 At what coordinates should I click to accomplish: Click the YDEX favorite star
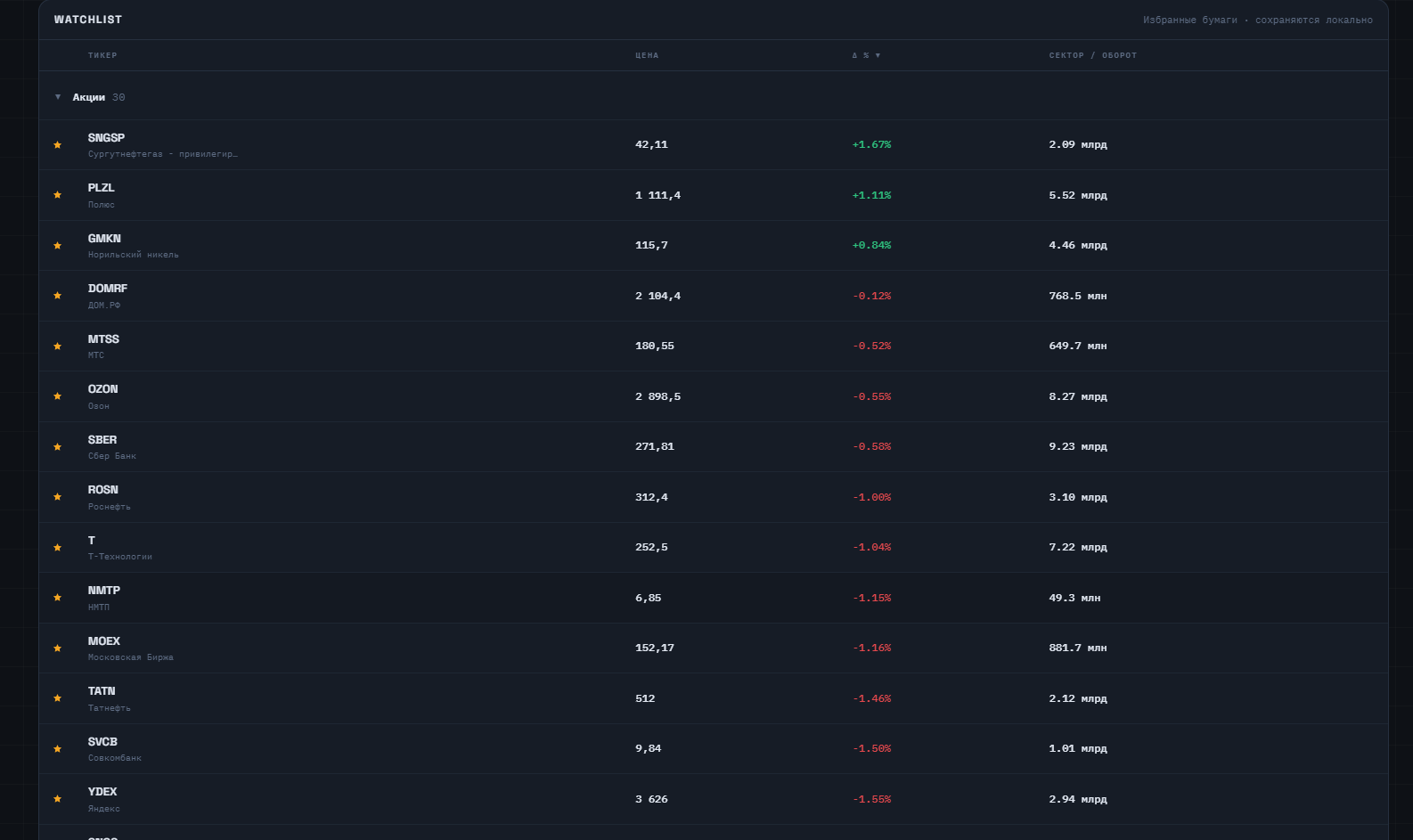(58, 799)
